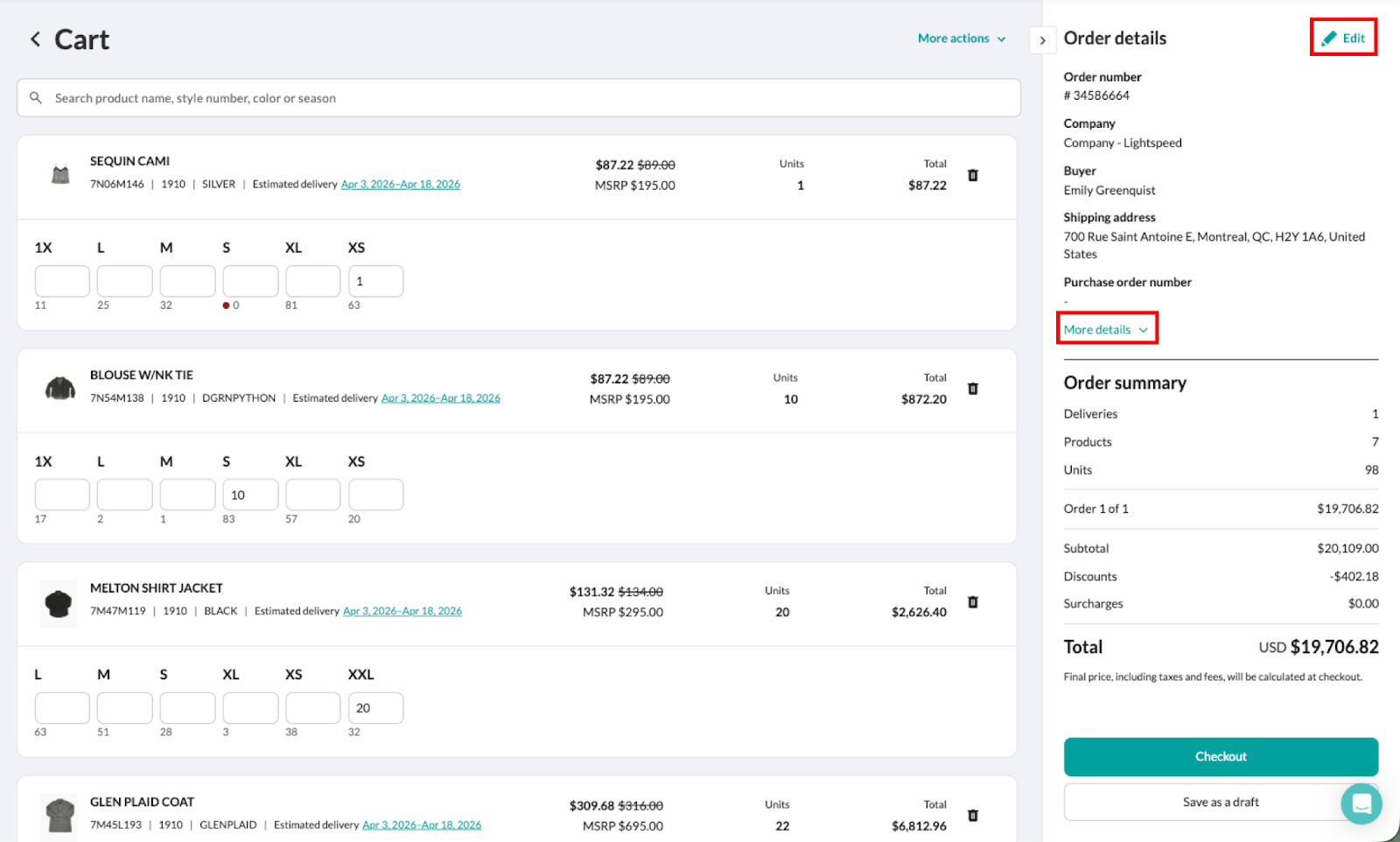Click MELTON SHIRT JACKET delivery dates link

pyautogui.click(x=402, y=611)
